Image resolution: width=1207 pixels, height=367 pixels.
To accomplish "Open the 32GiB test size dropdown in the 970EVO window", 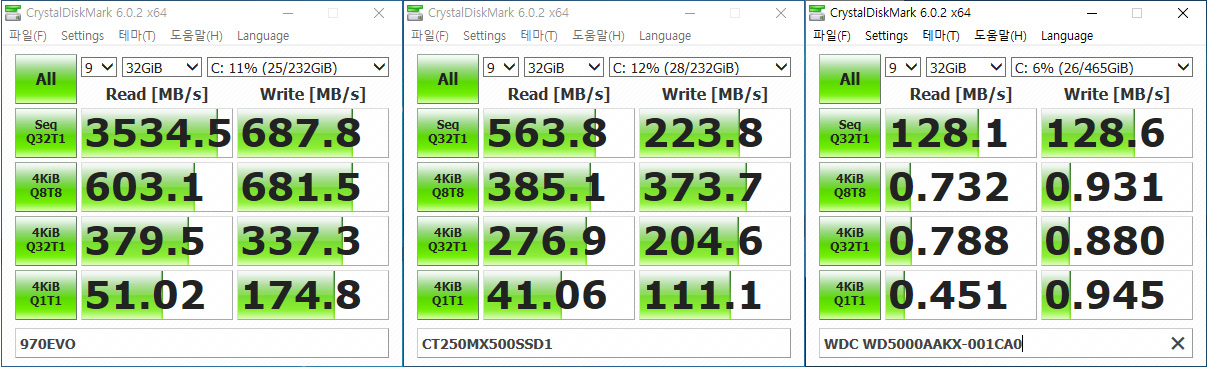I will (x=161, y=68).
